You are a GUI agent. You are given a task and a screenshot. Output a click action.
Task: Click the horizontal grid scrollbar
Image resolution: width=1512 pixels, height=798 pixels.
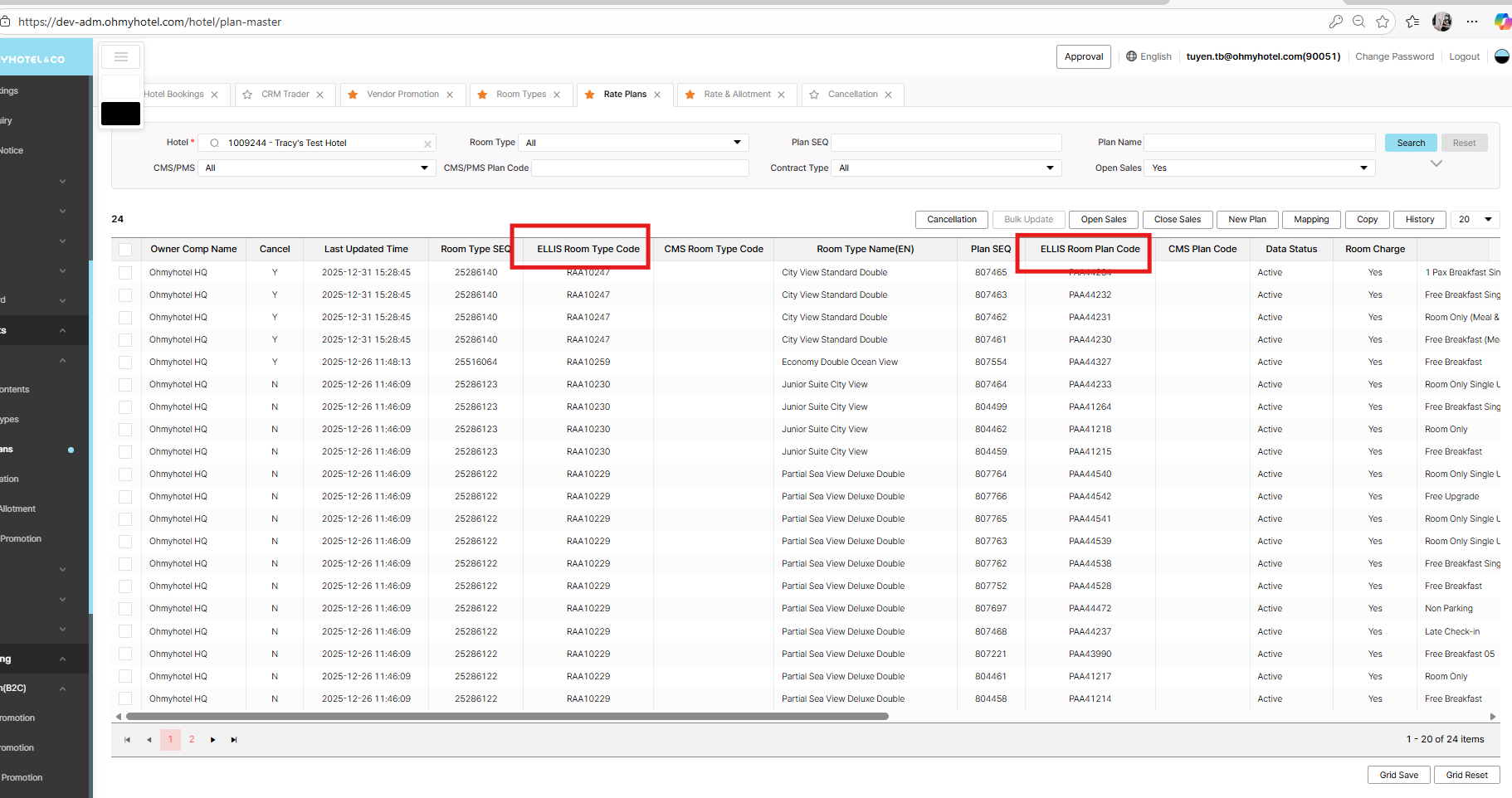pyautogui.click(x=506, y=716)
